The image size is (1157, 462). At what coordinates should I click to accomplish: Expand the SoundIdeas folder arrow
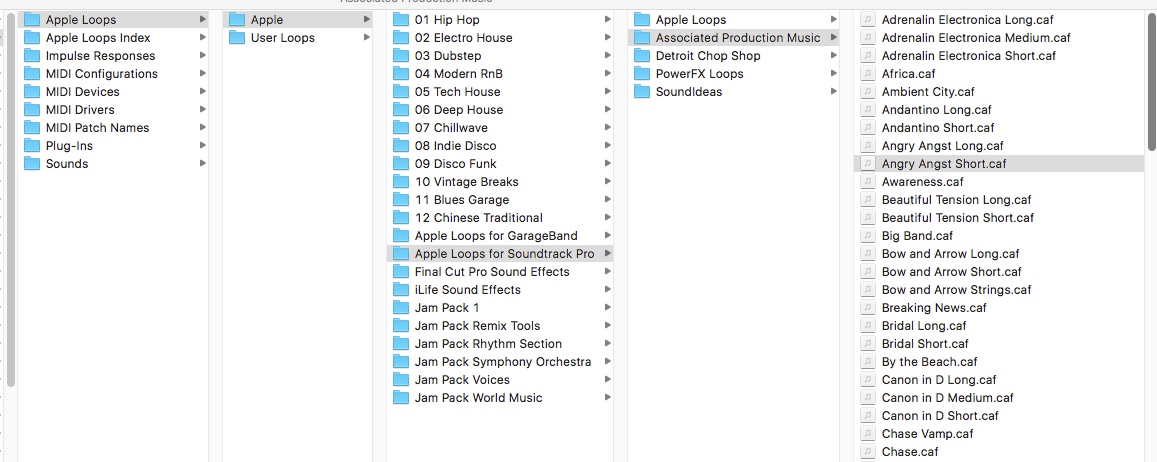[x=834, y=92]
